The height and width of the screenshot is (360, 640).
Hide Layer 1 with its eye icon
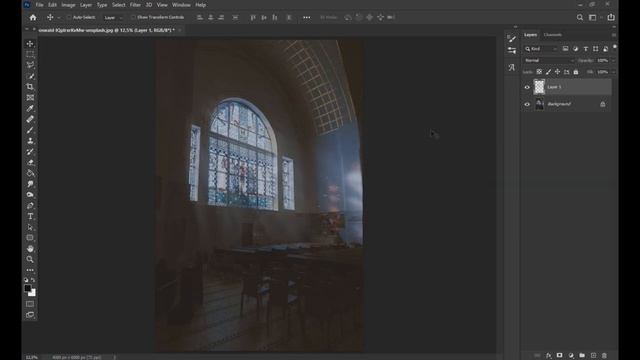click(527, 87)
